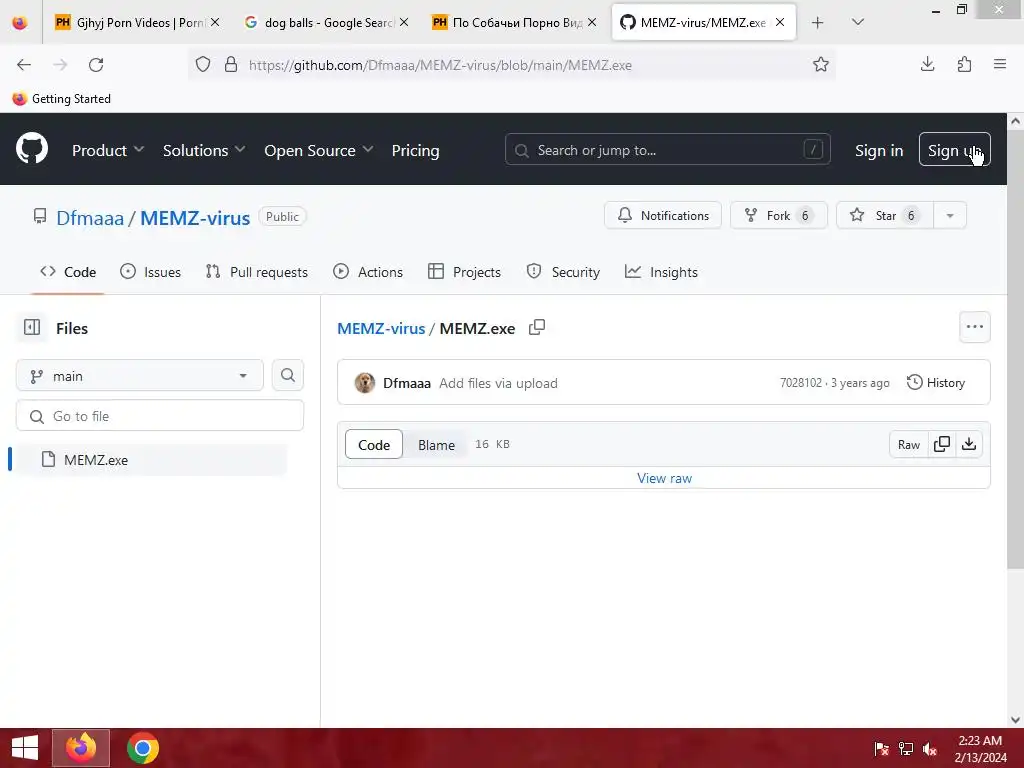Go to the Projects tab
Image resolution: width=1024 pixels, height=768 pixels.
464,272
